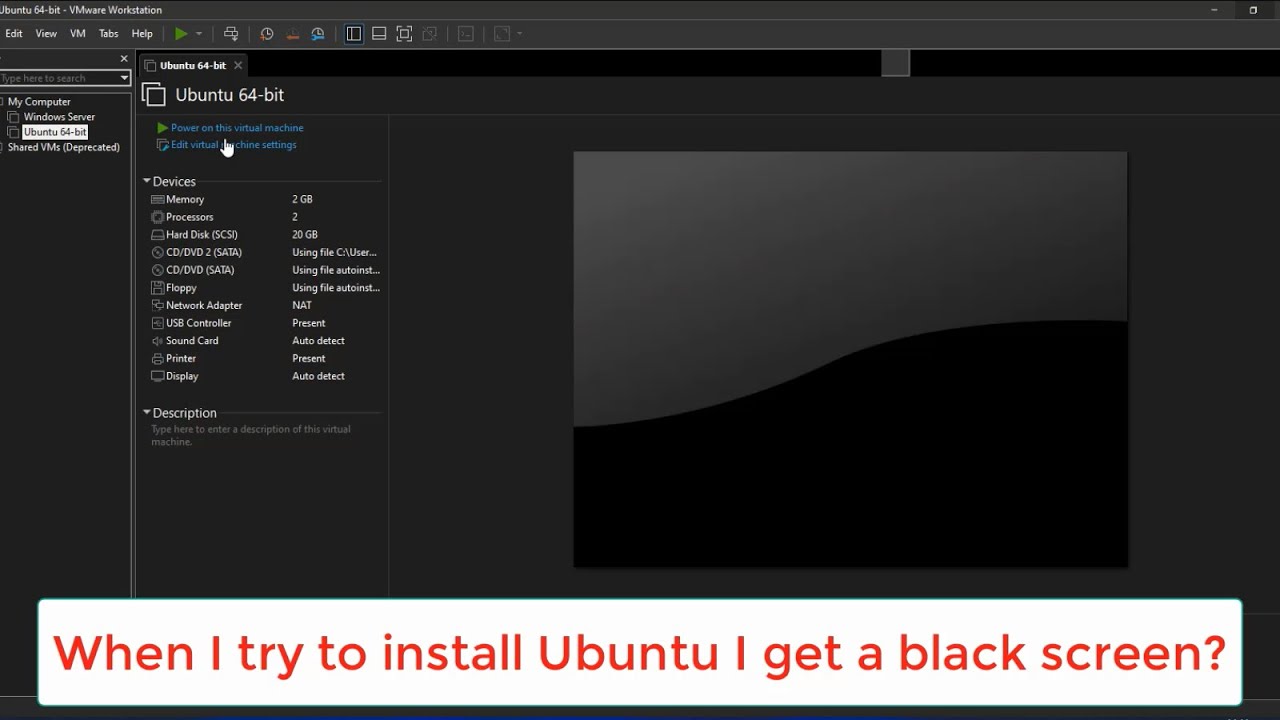
Task: Click the Processors device label
Action: tap(190, 217)
